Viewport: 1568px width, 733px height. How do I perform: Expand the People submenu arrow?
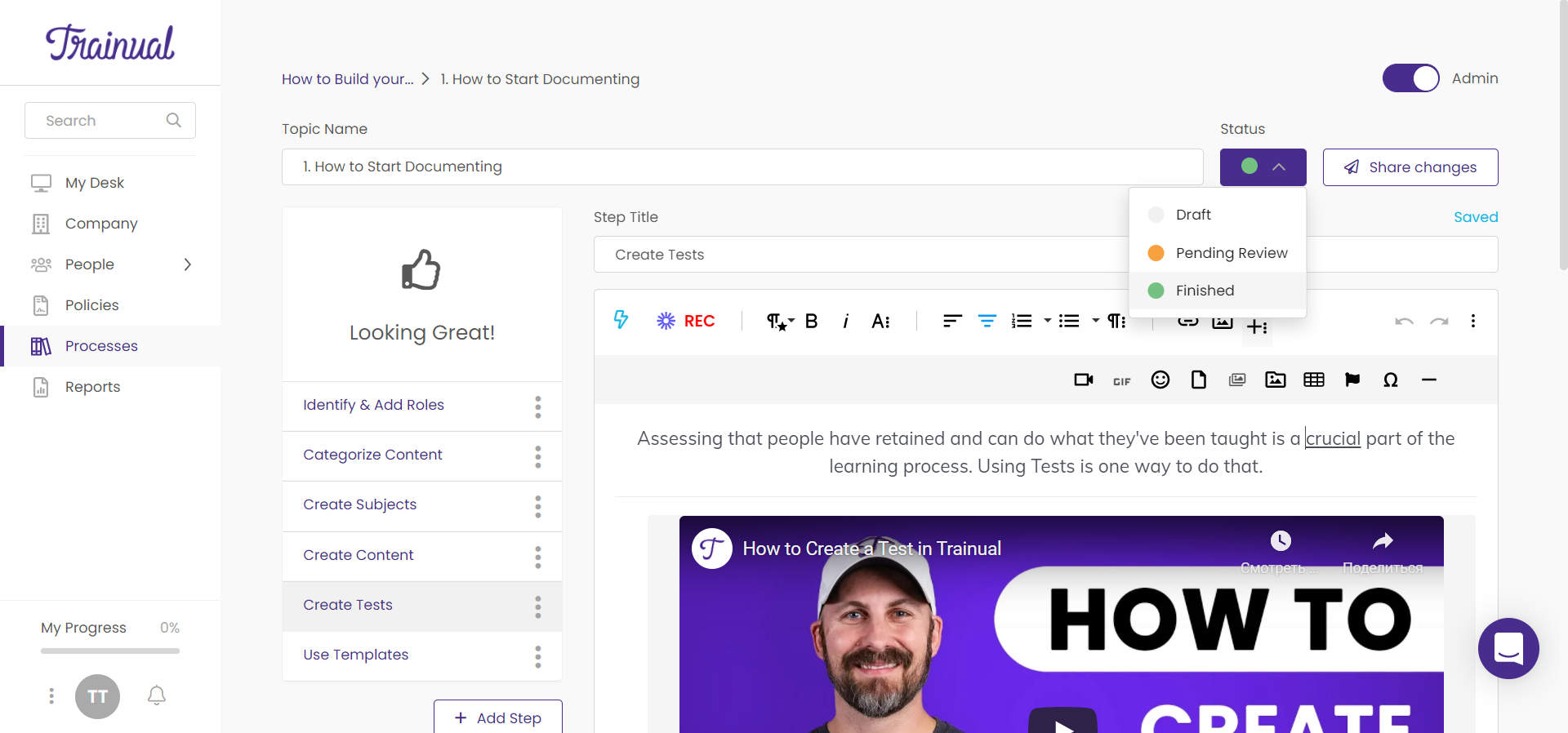click(x=188, y=264)
